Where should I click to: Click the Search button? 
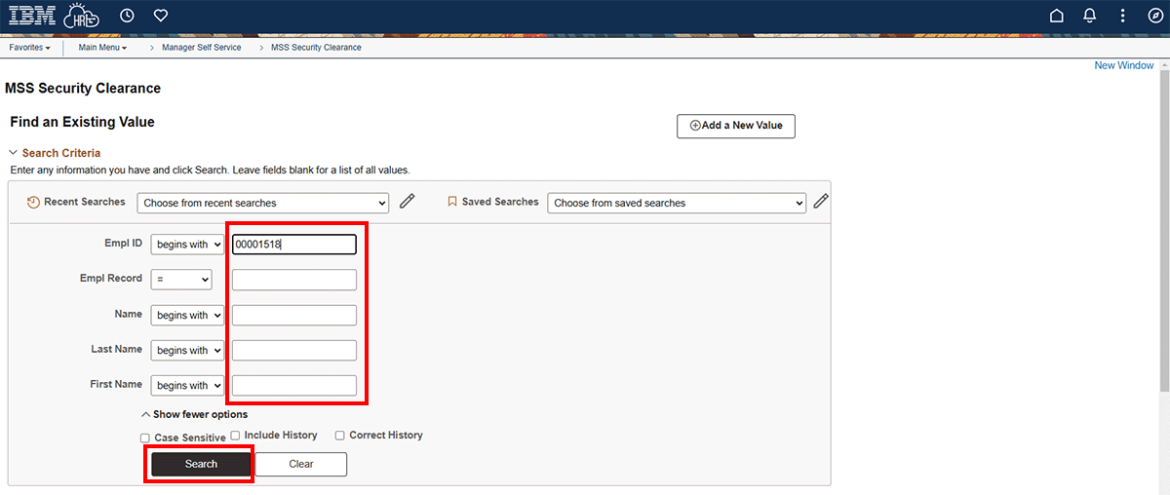pyautogui.click(x=200, y=464)
